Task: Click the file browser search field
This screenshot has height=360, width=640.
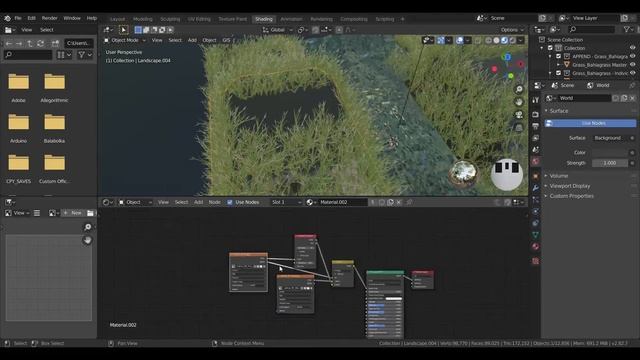Action: 28,55
